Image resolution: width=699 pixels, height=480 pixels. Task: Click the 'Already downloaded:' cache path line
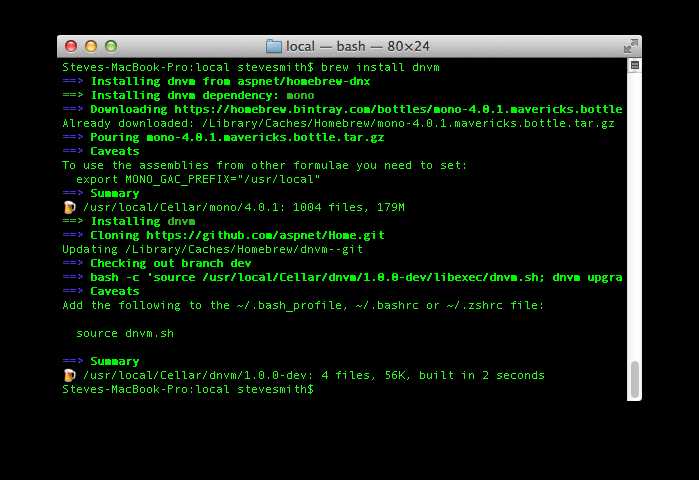pos(338,123)
